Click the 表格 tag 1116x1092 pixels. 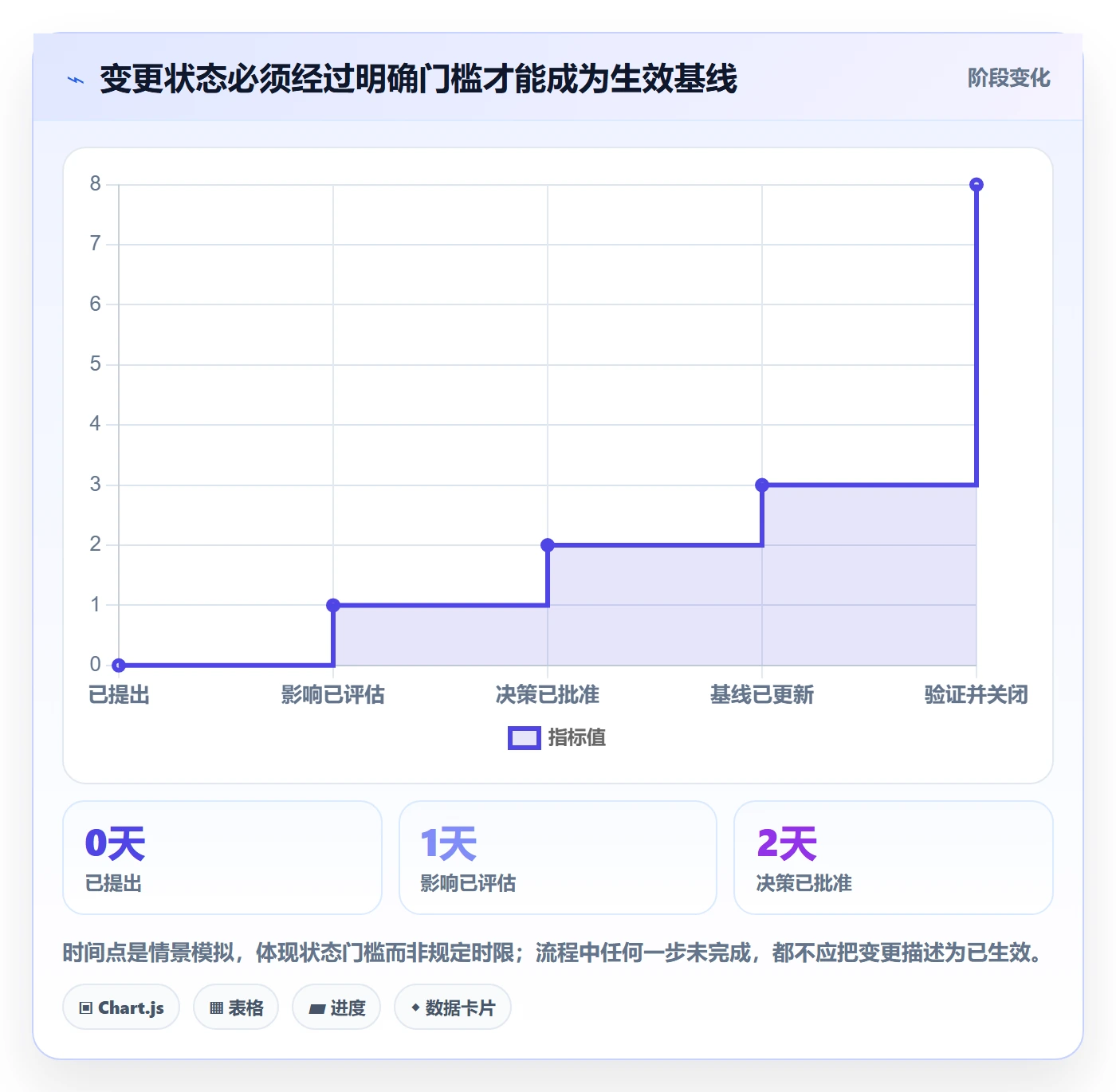[236, 1008]
